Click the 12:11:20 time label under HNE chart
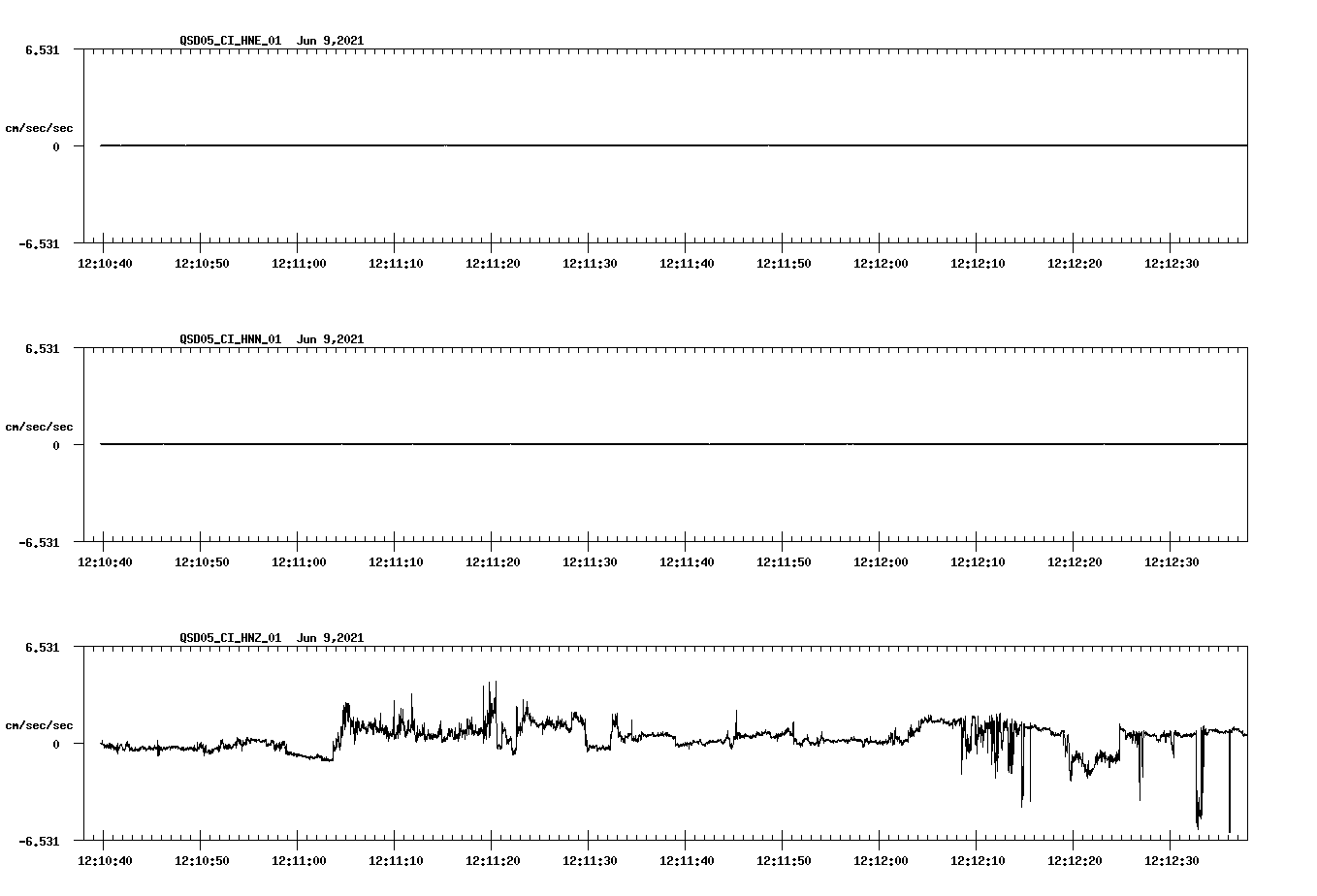The image size is (1317, 896). click(x=493, y=264)
